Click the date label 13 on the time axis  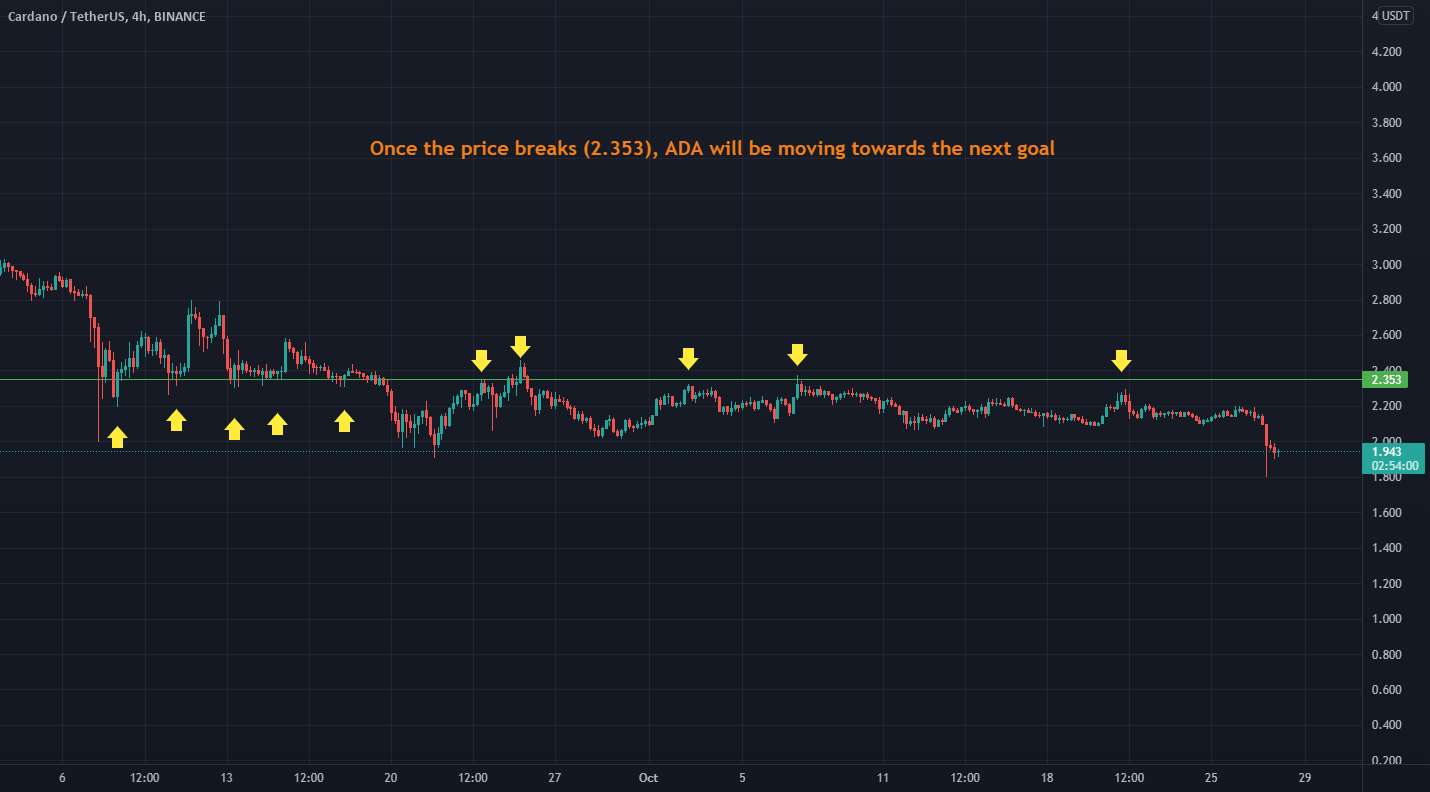pos(227,778)
